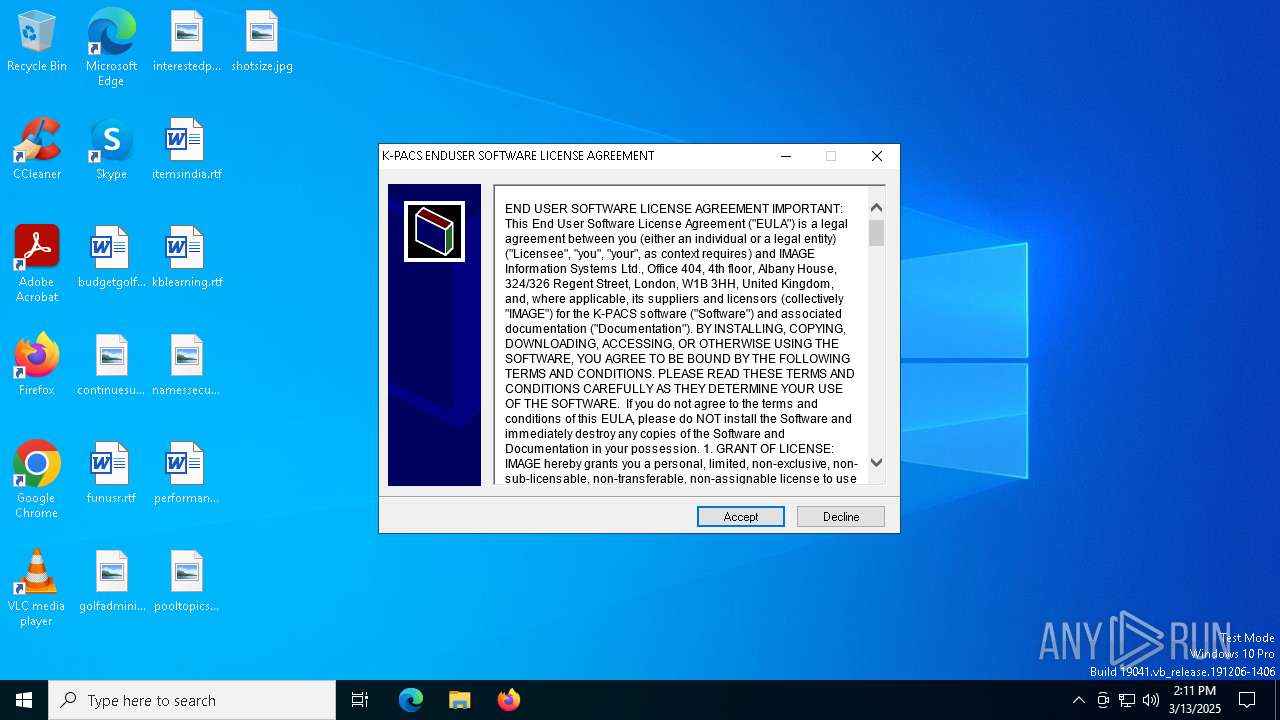Select the shotsize.jpg file icon
Screen dimensions: 1280x720
click(262, 42)
